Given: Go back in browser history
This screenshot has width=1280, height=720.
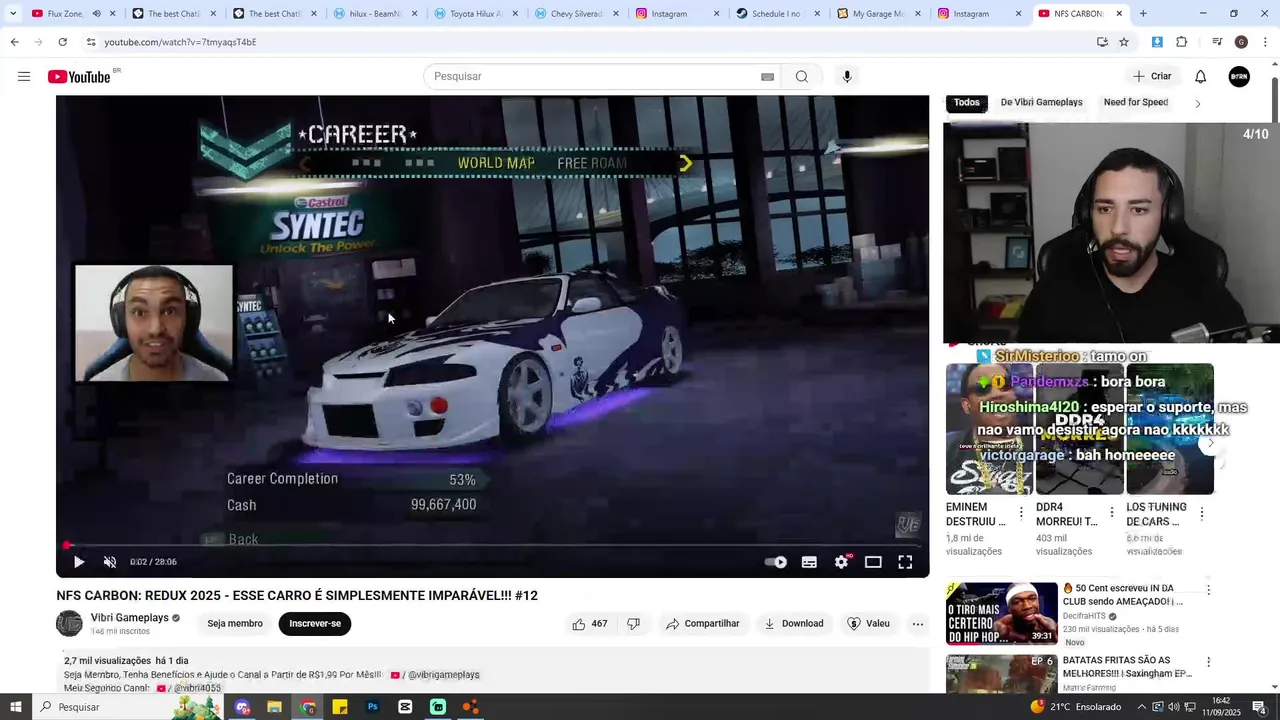Looking at the screenshot, I should 15,42.
